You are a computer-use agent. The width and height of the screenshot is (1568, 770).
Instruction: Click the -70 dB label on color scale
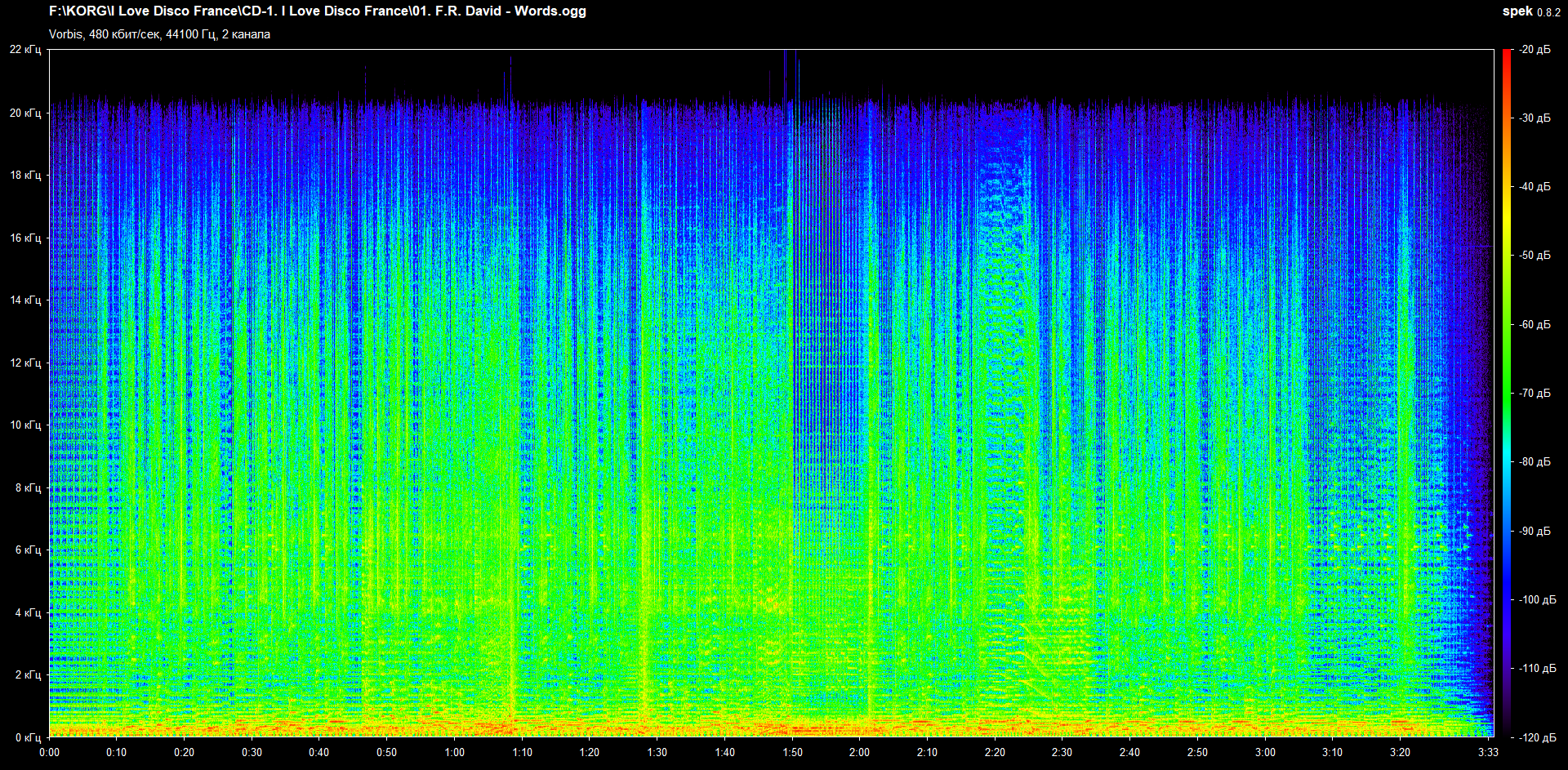[1535, 394]
